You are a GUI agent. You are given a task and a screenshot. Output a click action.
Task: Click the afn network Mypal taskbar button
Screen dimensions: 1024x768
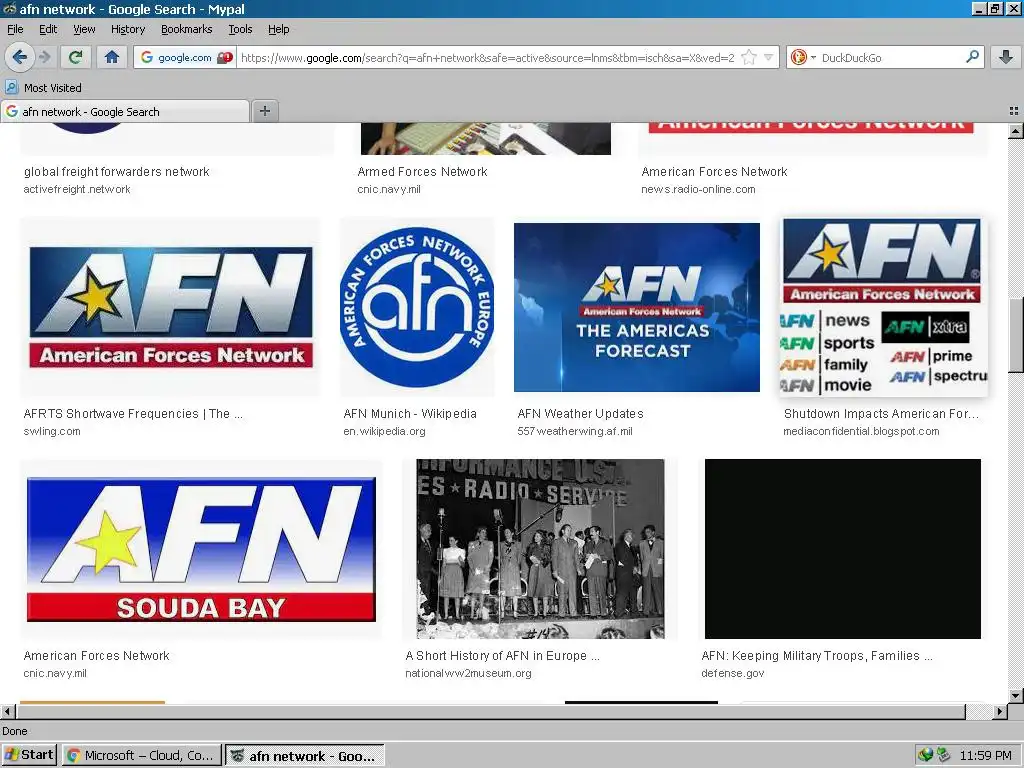coord(305,756)
